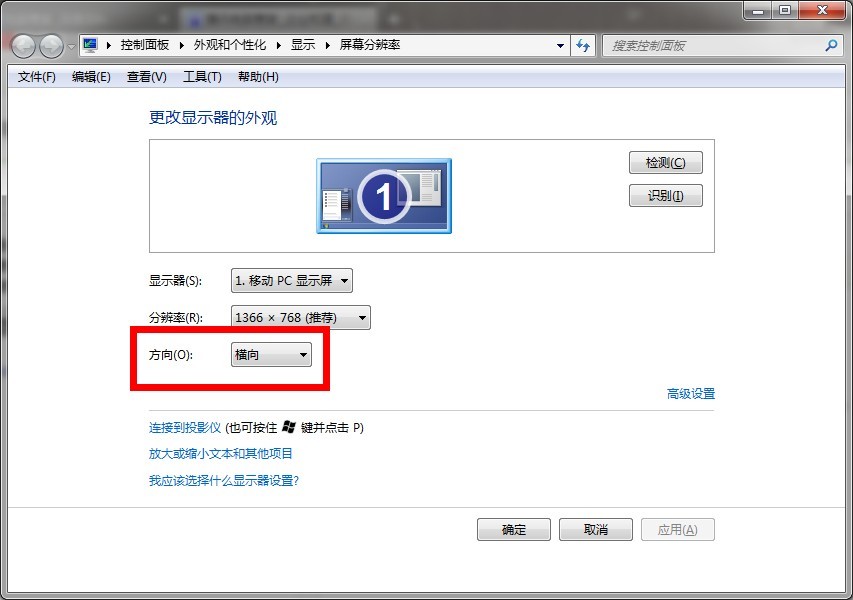
Task: Open the 查看(V) menu
Action: point(146,77)
